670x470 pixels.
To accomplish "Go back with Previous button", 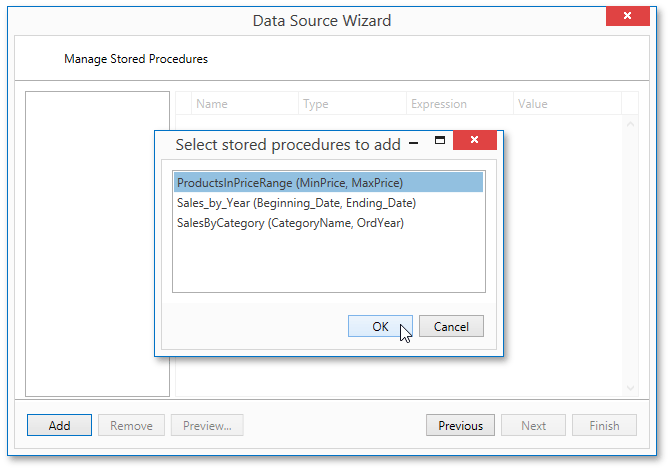I will [x=460, y=426].
